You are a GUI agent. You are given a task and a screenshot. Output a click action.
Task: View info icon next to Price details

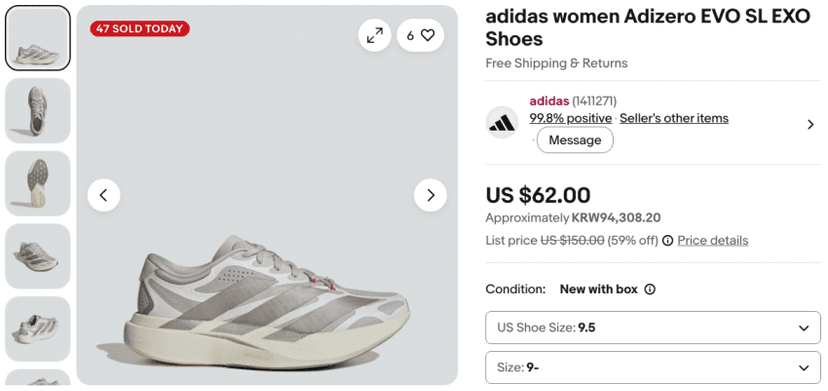[668, 241]
